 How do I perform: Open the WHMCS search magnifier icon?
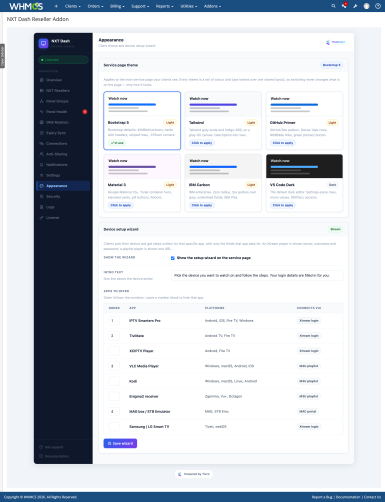tap(333, 6)
